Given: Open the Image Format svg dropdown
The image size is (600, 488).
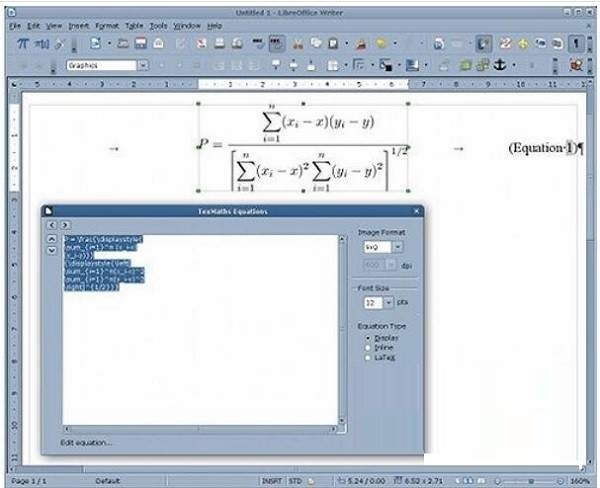Looking at the screenshot, I should point(397,246).
